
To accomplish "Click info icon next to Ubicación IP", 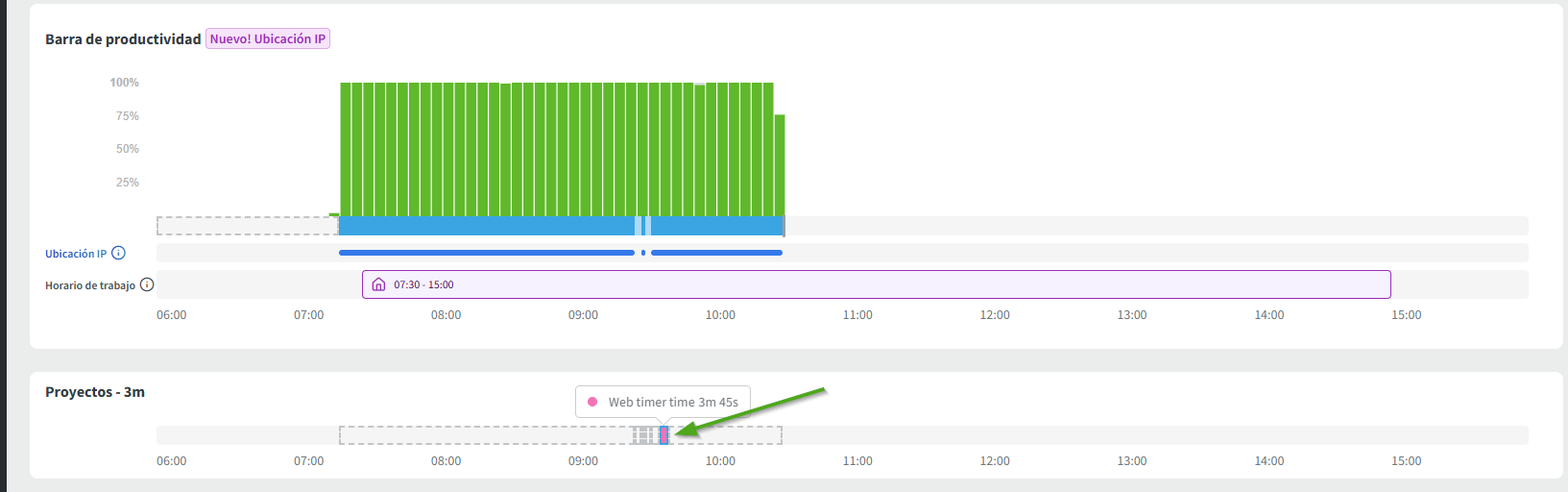I will (118, 254).
